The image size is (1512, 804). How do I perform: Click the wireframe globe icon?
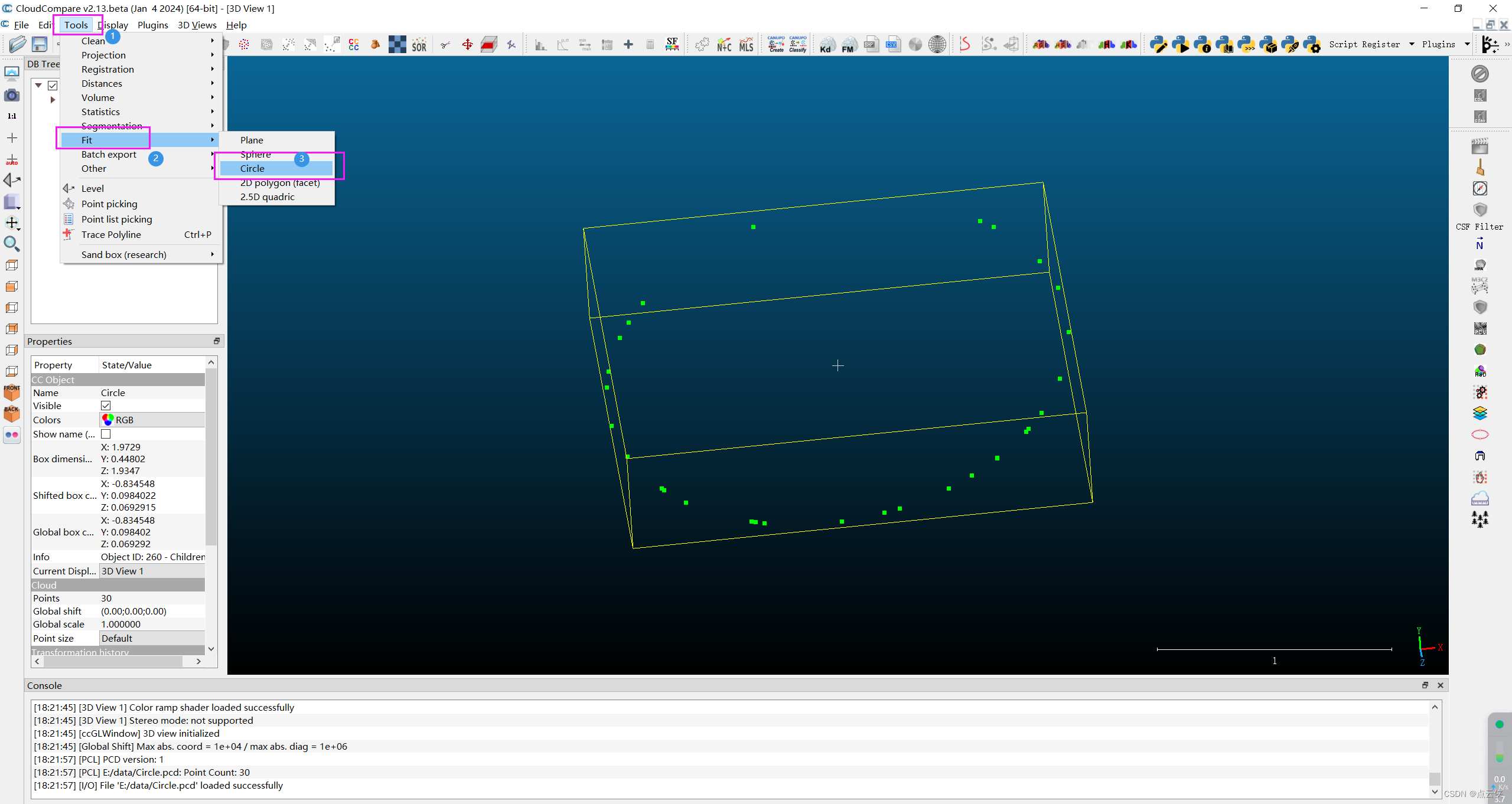coord(937,44)
